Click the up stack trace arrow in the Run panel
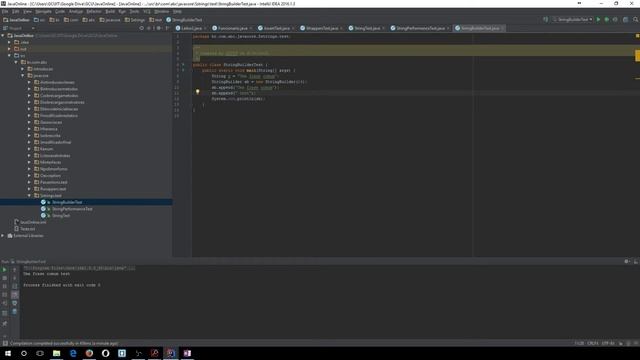The image size is (640, 360). click(x=15, y=270)
